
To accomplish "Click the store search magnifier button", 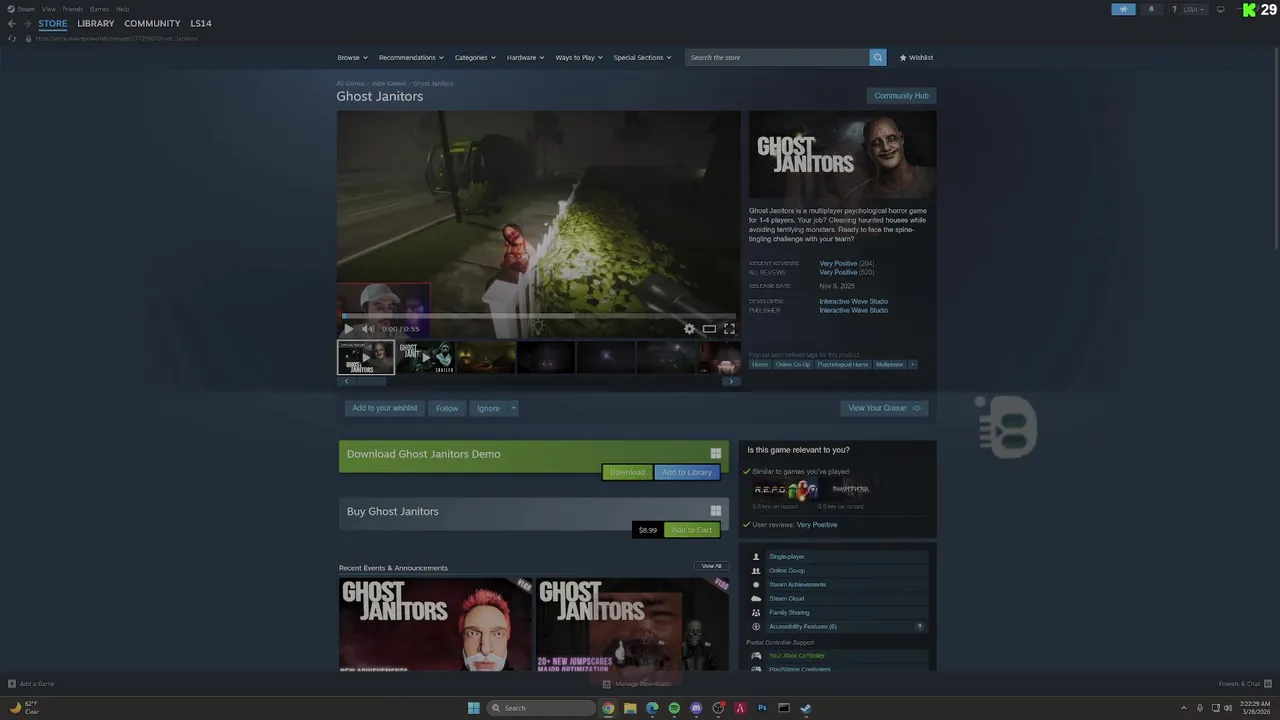I will tap(878, 58).
